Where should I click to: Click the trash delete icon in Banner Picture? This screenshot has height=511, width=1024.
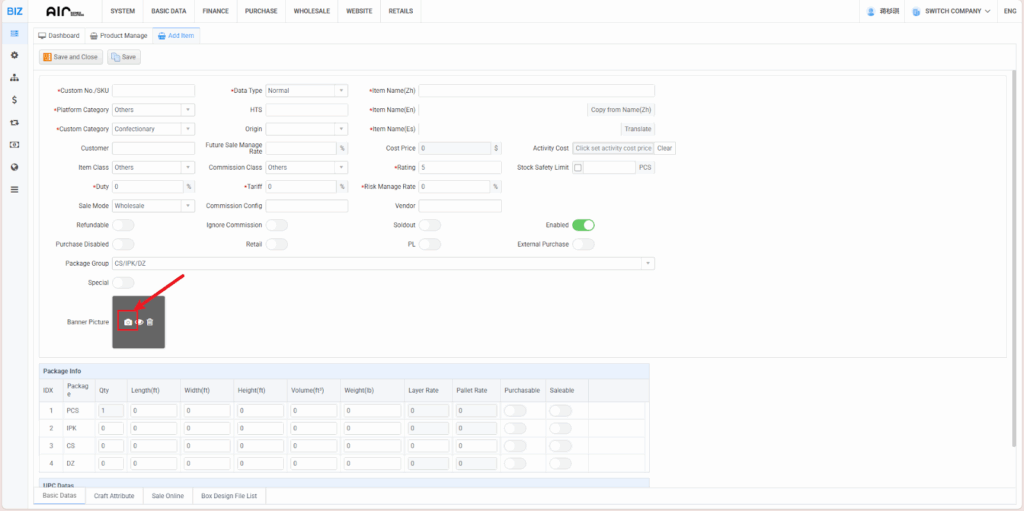click(x=150, y=322)
